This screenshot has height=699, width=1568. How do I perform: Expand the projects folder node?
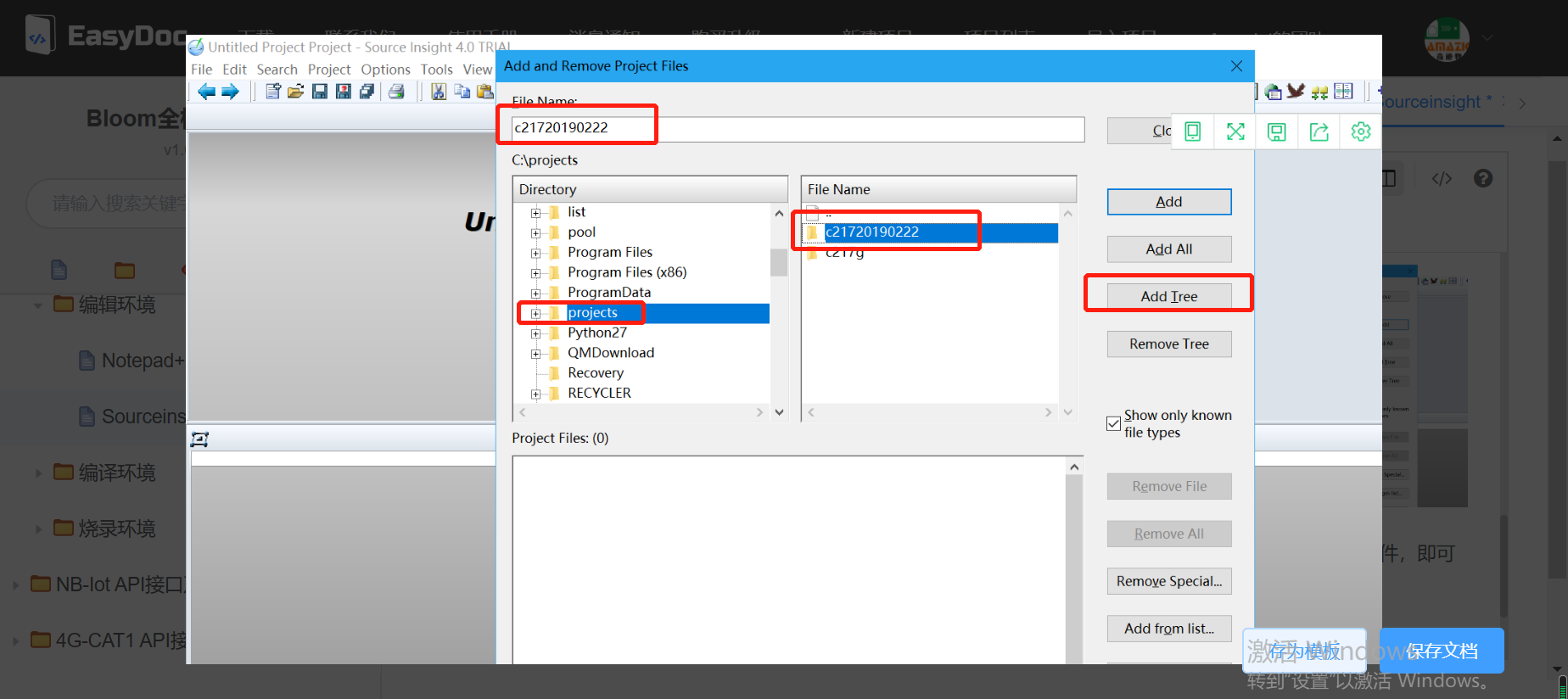tap(535, 314)
